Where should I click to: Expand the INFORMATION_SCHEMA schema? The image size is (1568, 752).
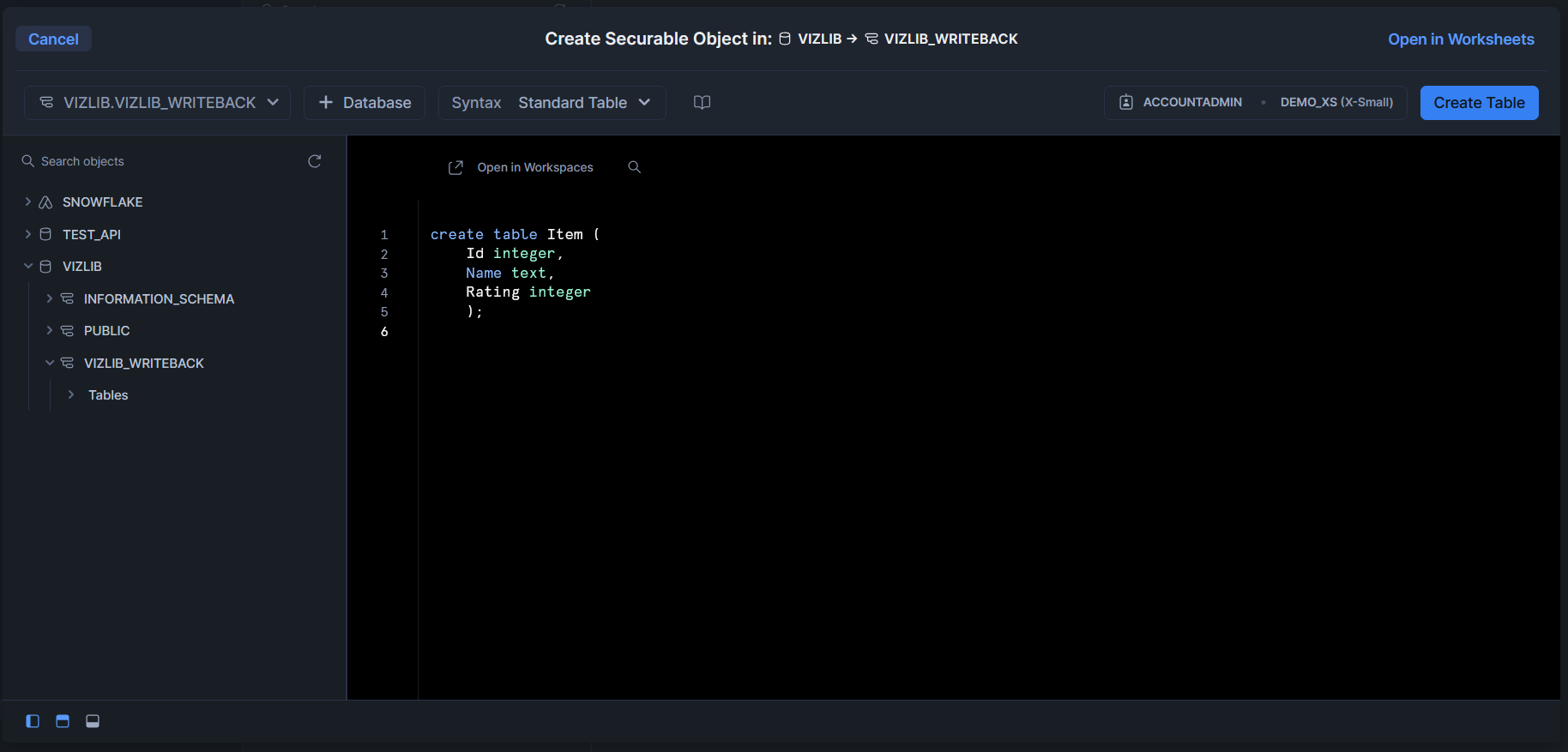tap(49, 298)
